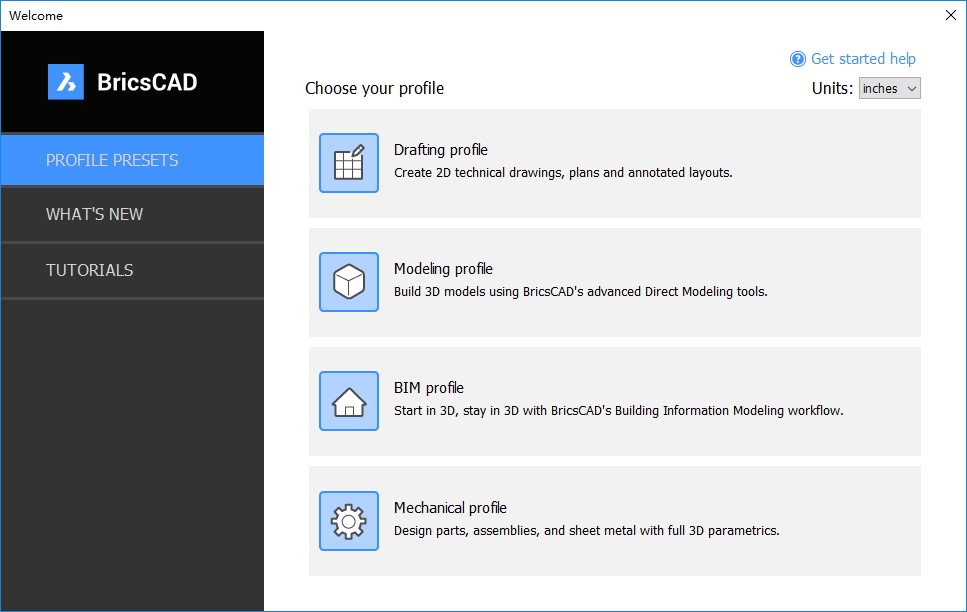Click the question mark help icon
967x612 pixels.
click(x=797, y=59)
